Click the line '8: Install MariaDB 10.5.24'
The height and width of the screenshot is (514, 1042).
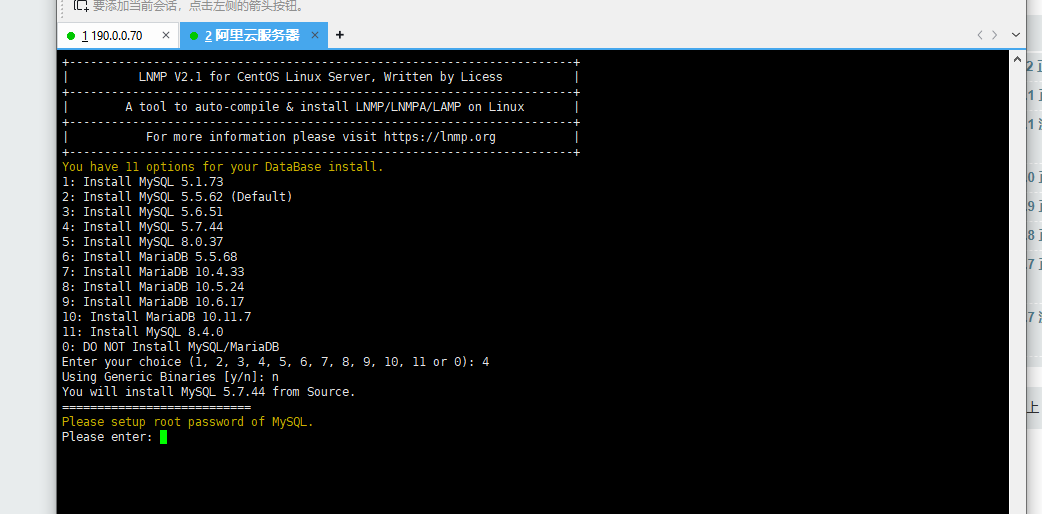[x=154, y=287]
